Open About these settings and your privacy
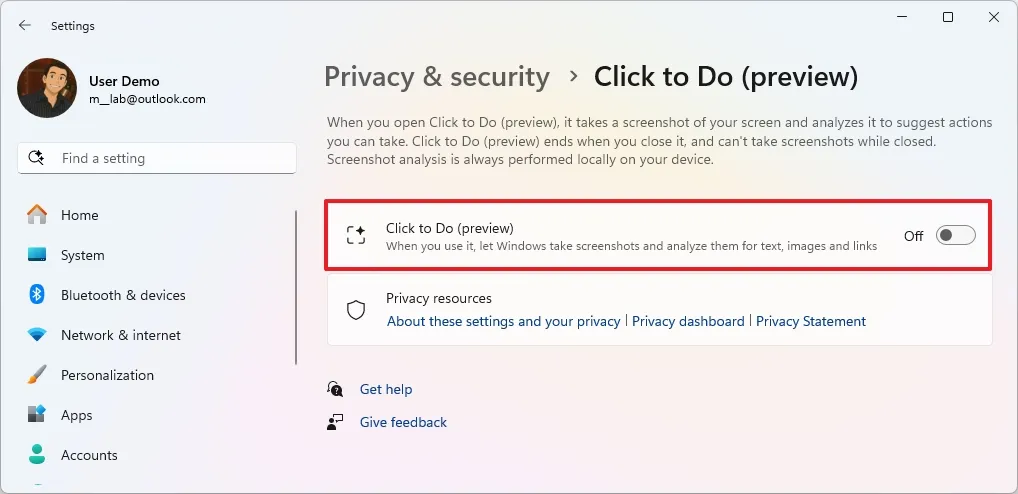This screenshot has height=494, width=1018. [503, 321]
